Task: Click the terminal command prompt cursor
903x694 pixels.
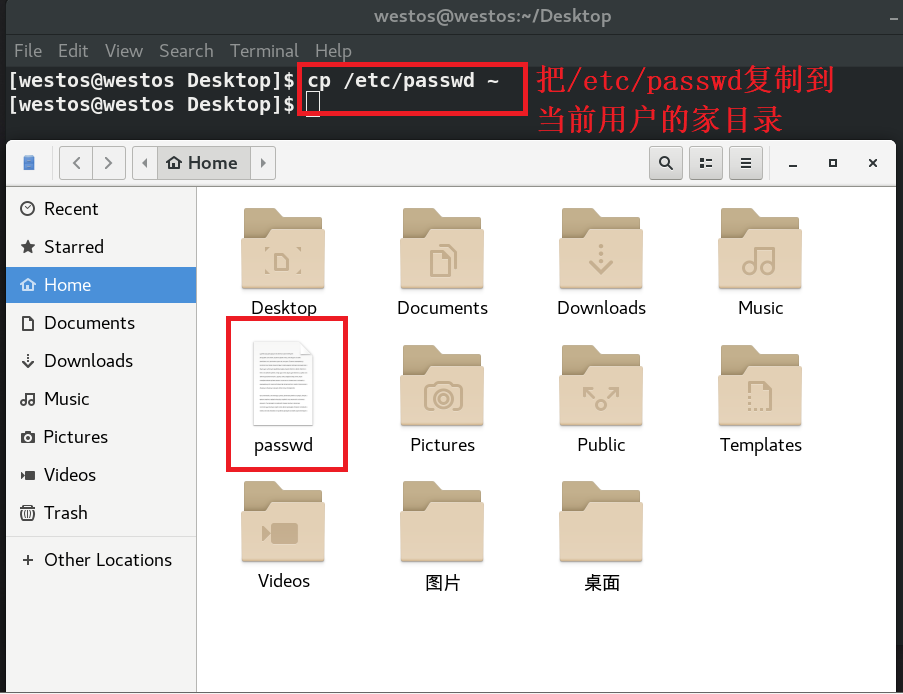Action: tap(313, 104)
